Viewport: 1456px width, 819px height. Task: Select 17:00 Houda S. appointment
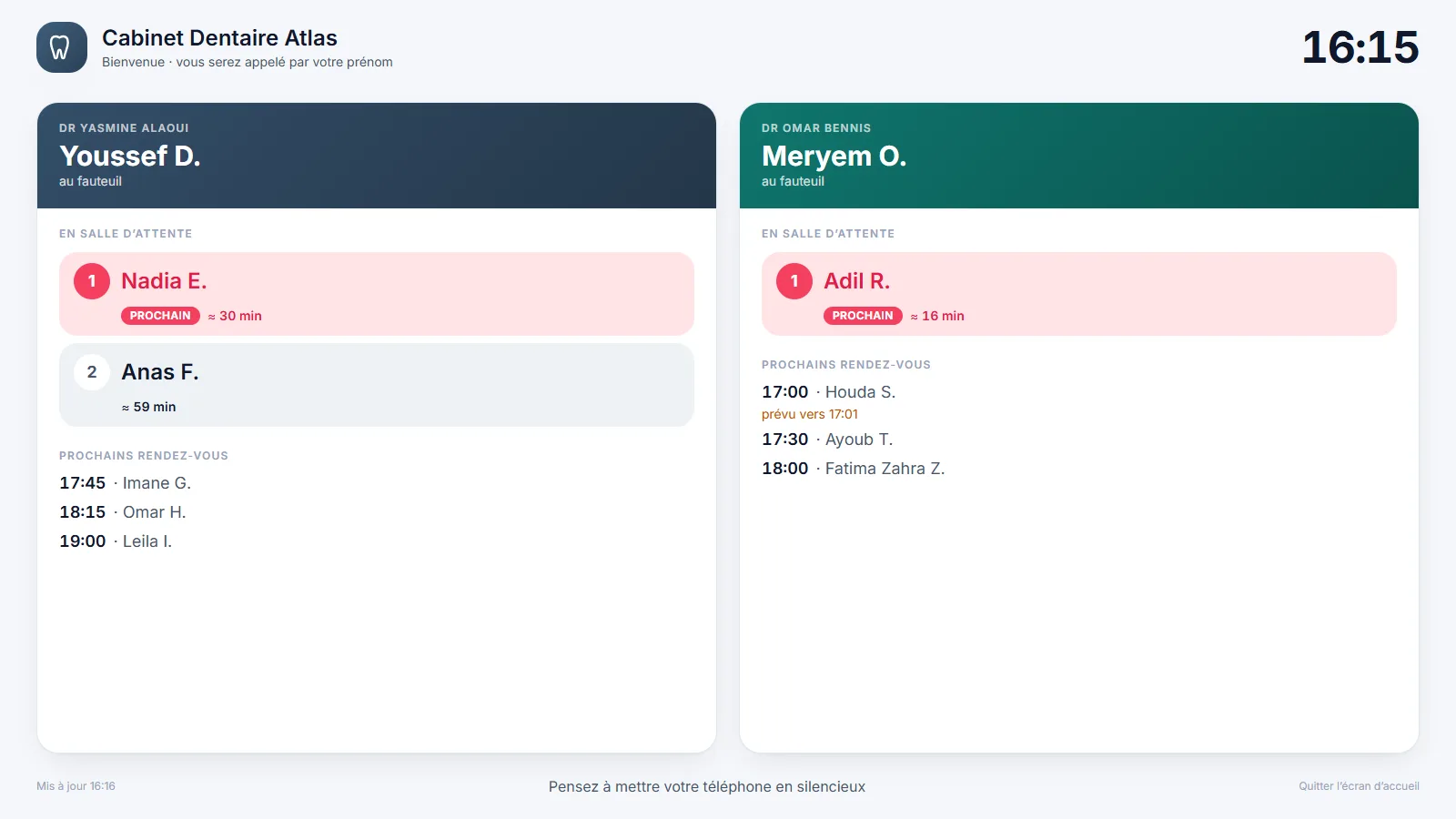(829, 392)
